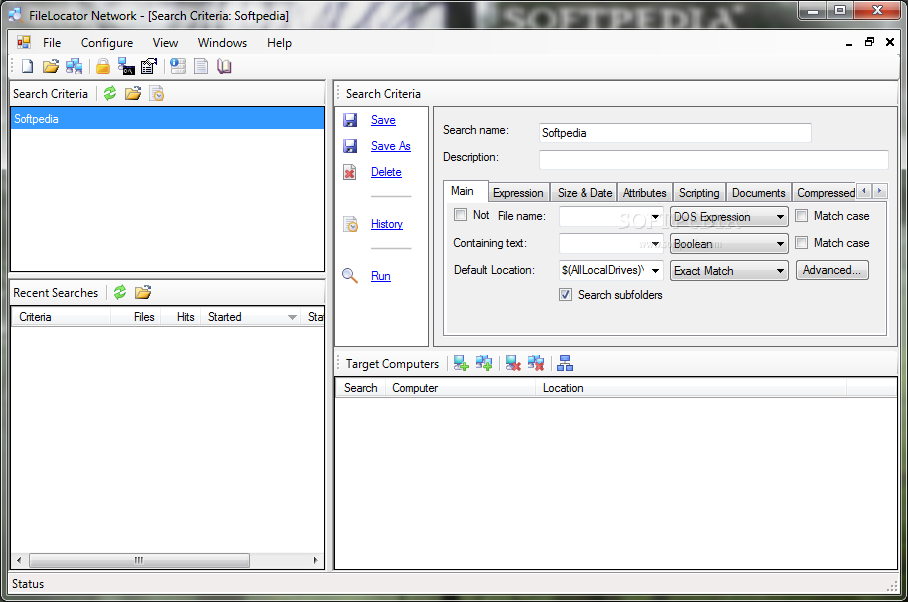Click the Recent Searches horizontal scrollbar thumb
This screenshot has width=908, height=602.
click(x=139, y=560)
